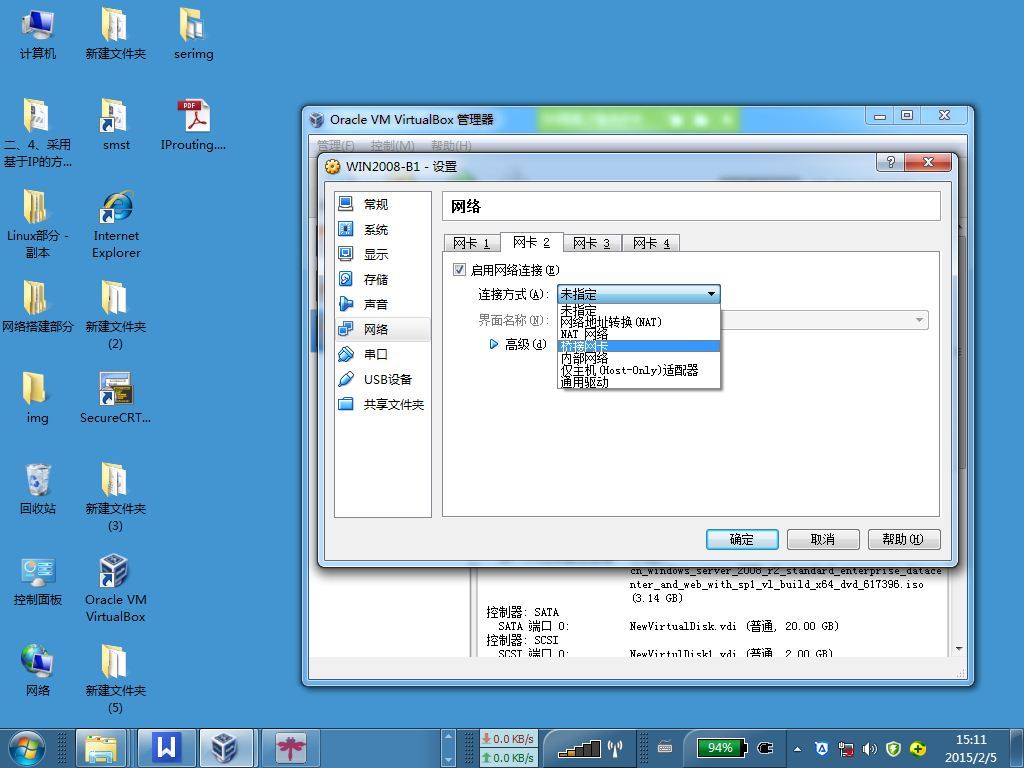Select the 二、4、采用基于IP的方 folder
This screenshot has width=1024, height=768.
click(x=37, y=133)
